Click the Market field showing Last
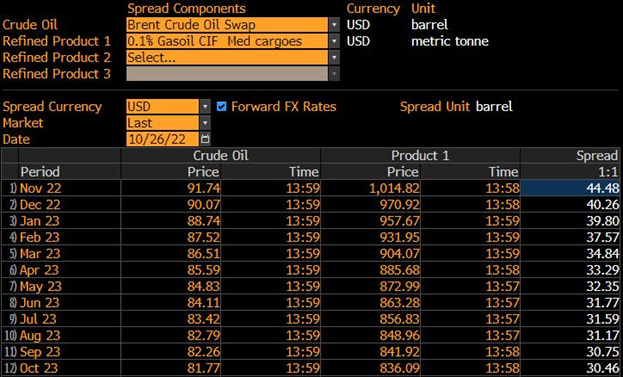 (x=163, y=123)
